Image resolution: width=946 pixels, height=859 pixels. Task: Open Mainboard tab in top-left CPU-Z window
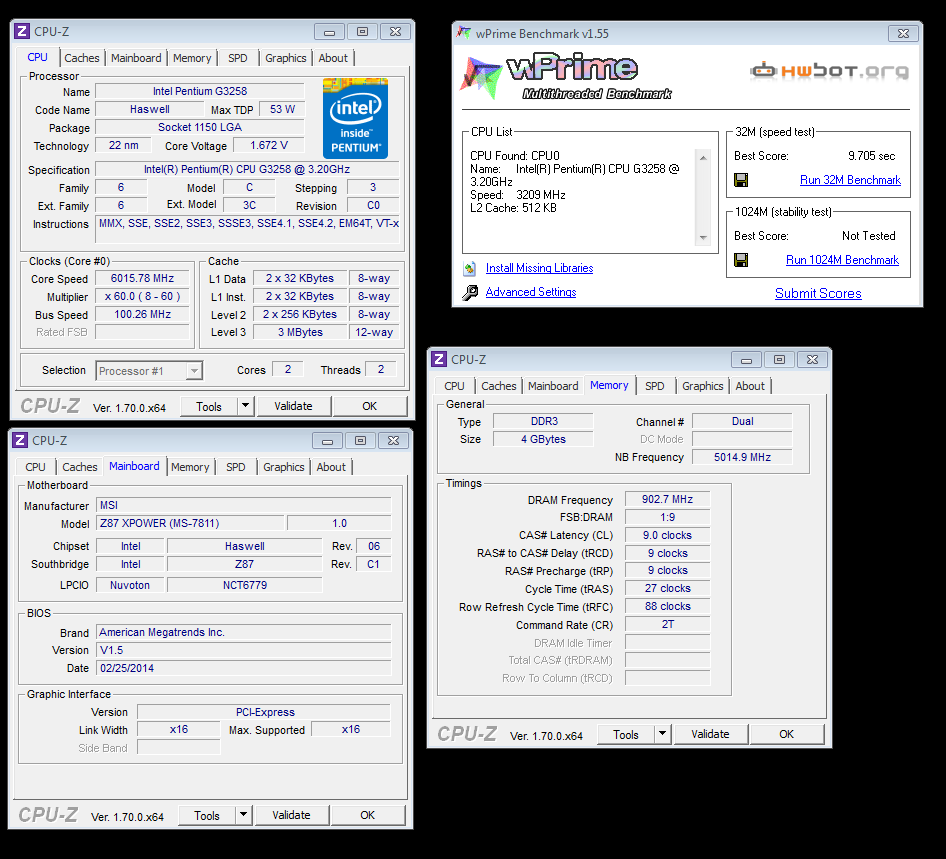[136, 58]
